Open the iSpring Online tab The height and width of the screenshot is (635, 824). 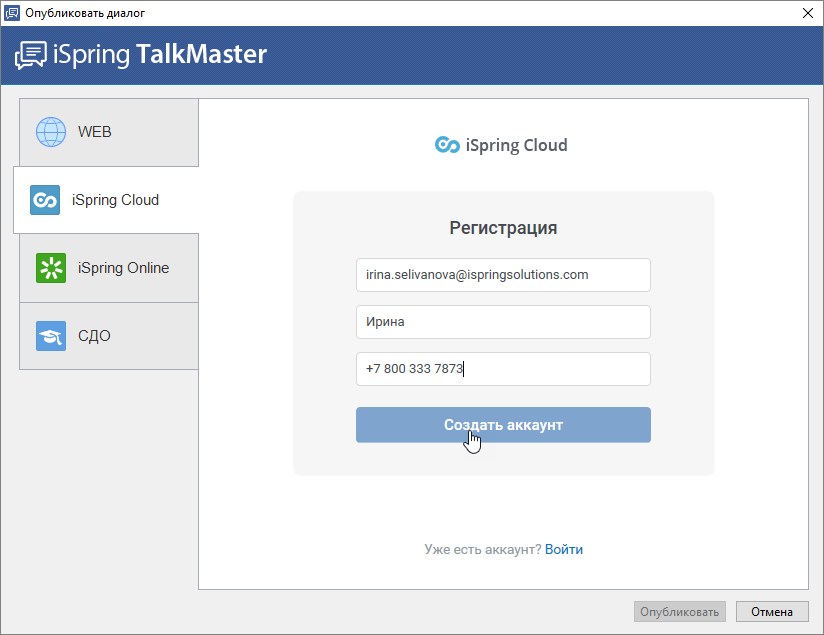(x=109, y=268)
